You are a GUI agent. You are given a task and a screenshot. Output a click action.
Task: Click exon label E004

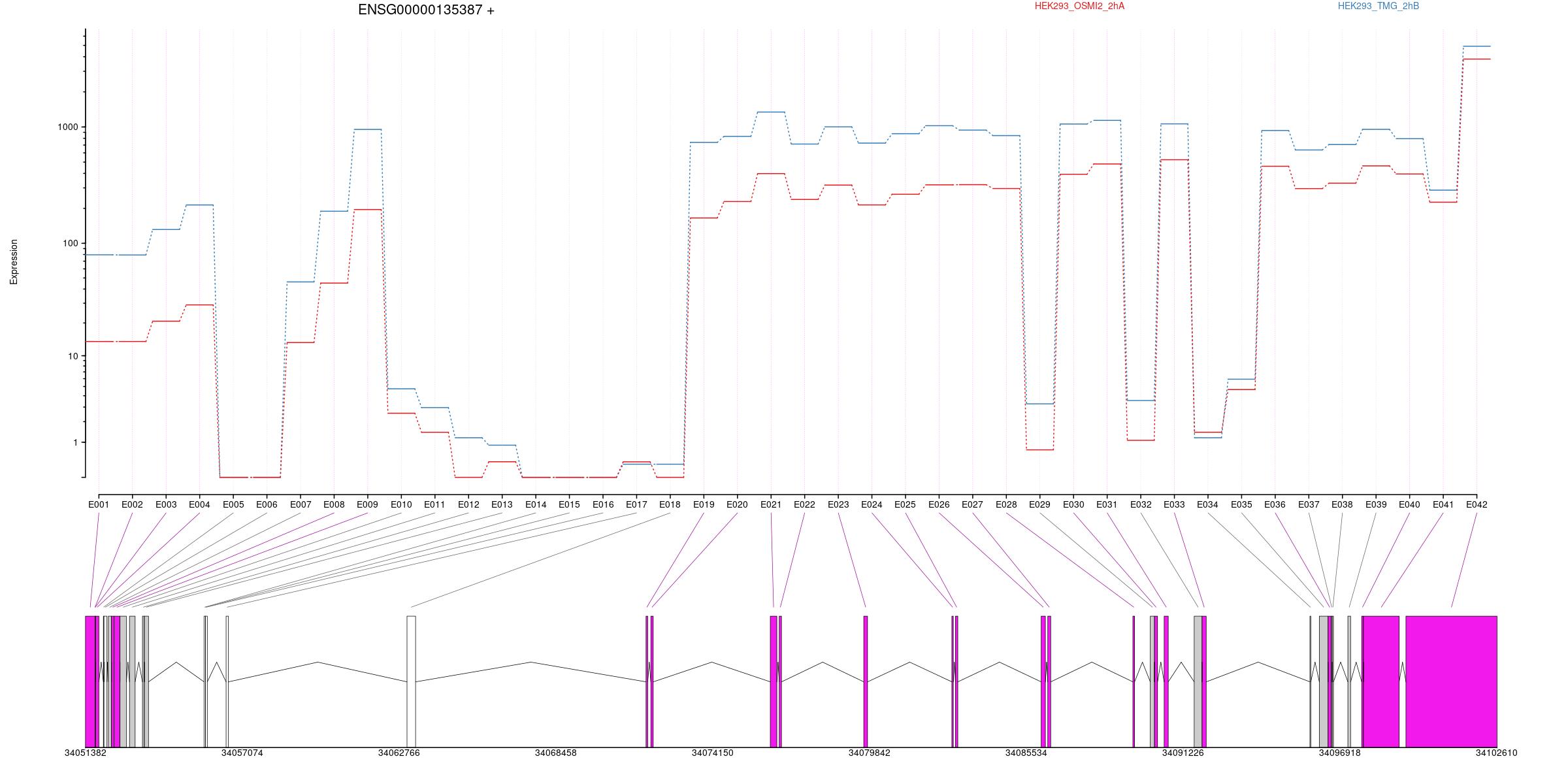coord(199,504)
